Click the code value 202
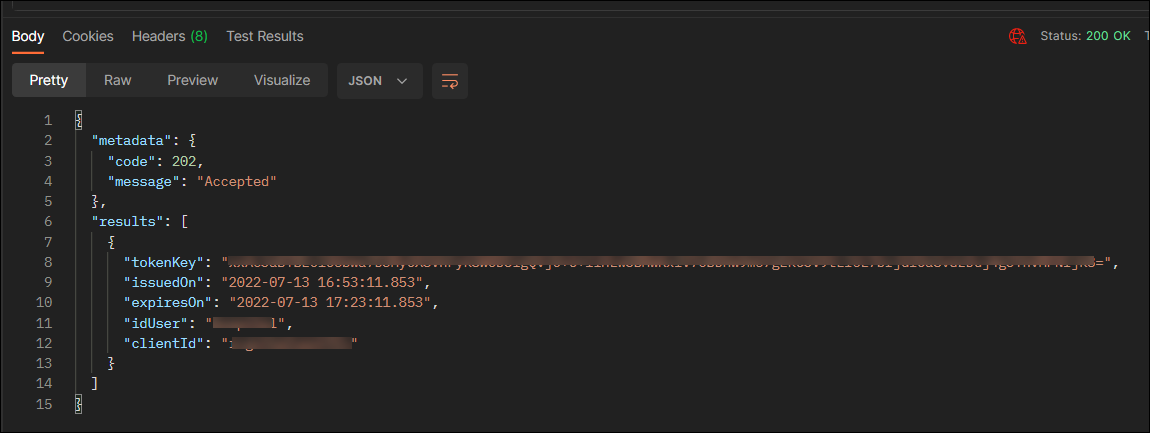The height and width of the screenshot is (433, 1150). click(185, 161)
